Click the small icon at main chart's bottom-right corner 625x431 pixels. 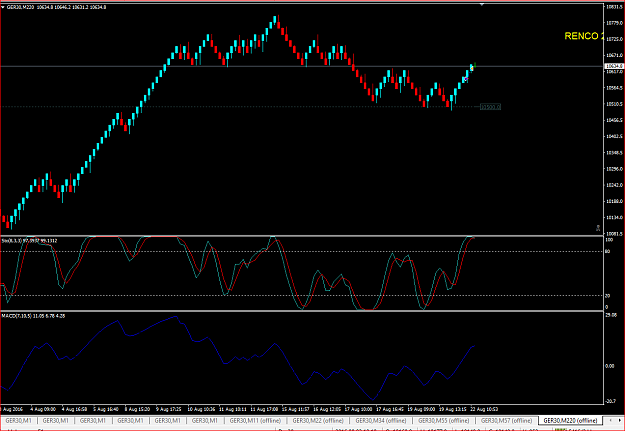coord(598,228)
